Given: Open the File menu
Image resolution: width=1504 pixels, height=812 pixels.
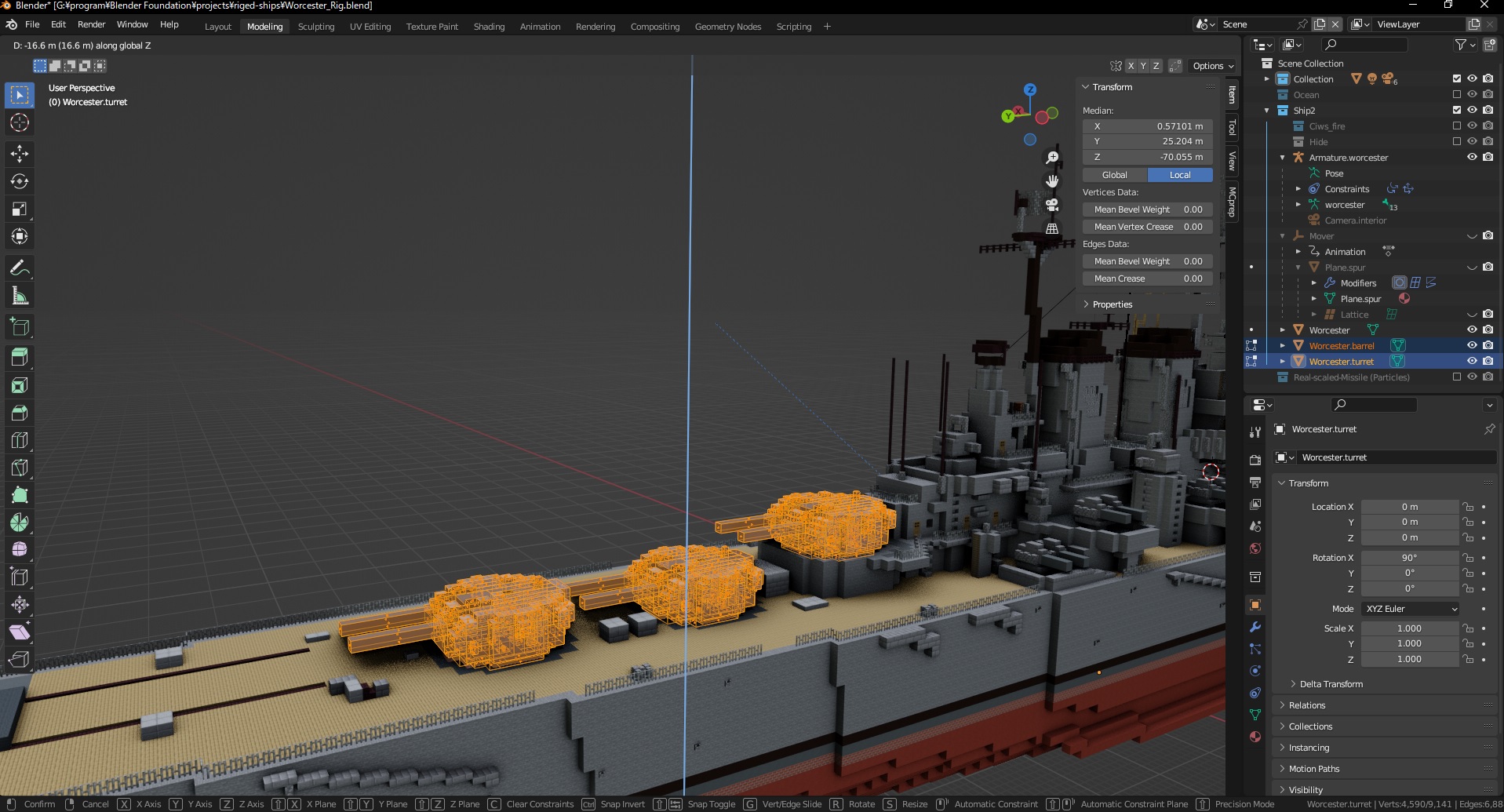Looking at the screenshot, I should tap(32, 24).
